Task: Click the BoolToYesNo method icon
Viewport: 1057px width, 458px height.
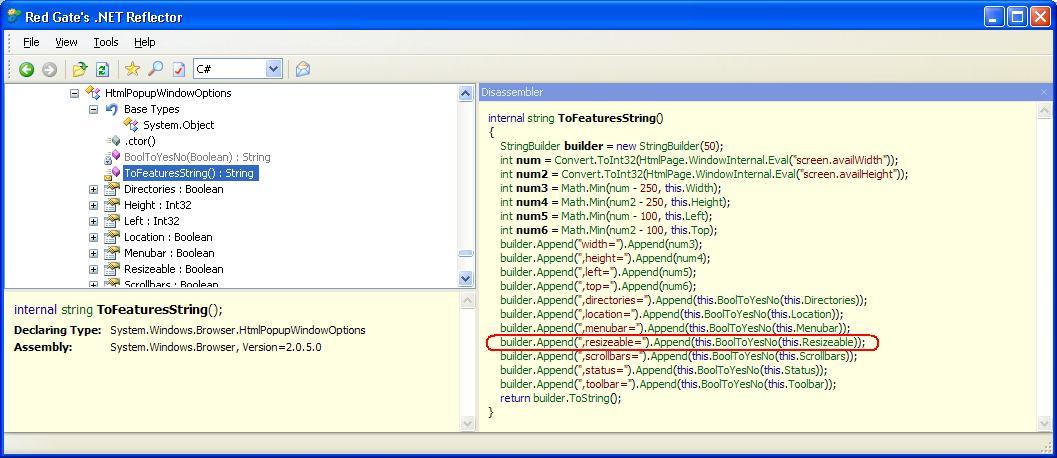Action: click(113, 157)
